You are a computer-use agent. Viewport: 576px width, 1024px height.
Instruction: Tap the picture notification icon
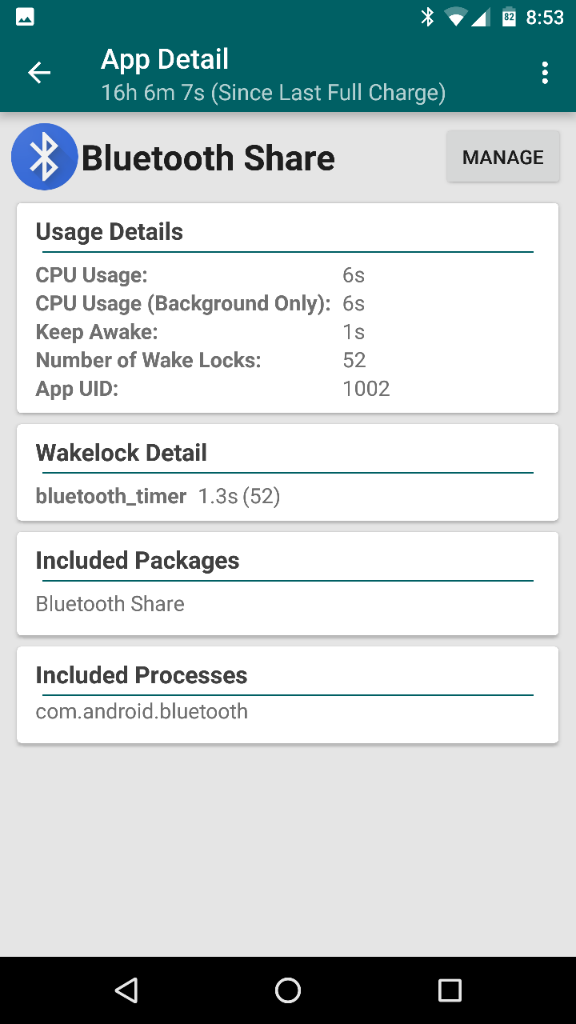coord(25,17)
